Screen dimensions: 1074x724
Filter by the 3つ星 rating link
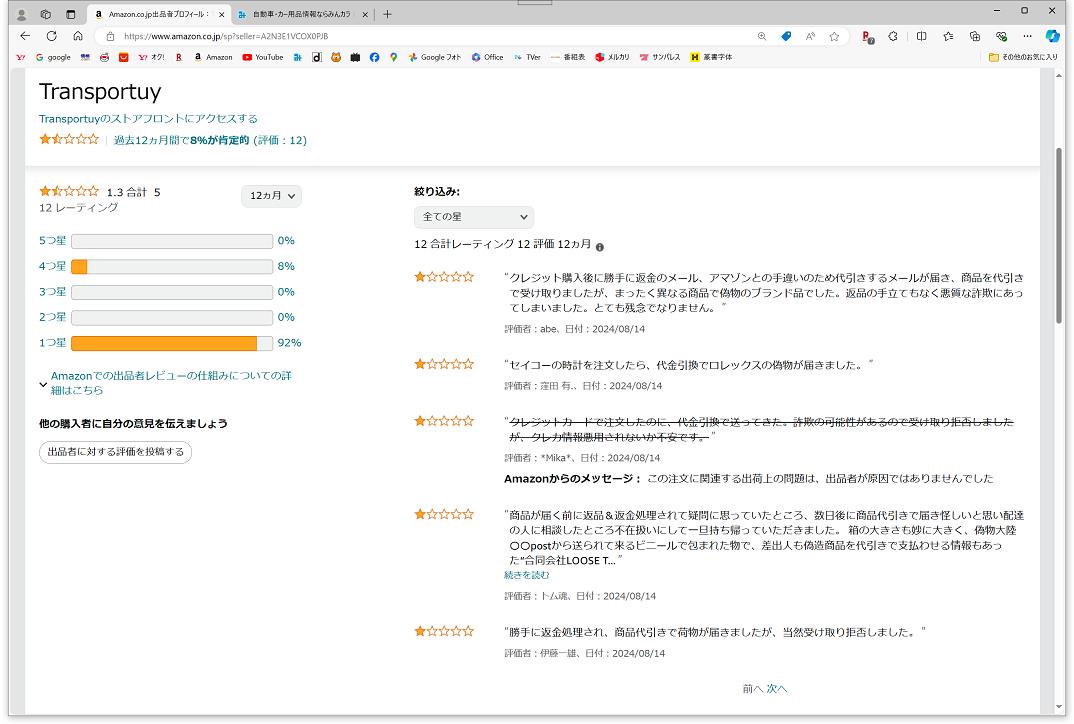(52, 292)
